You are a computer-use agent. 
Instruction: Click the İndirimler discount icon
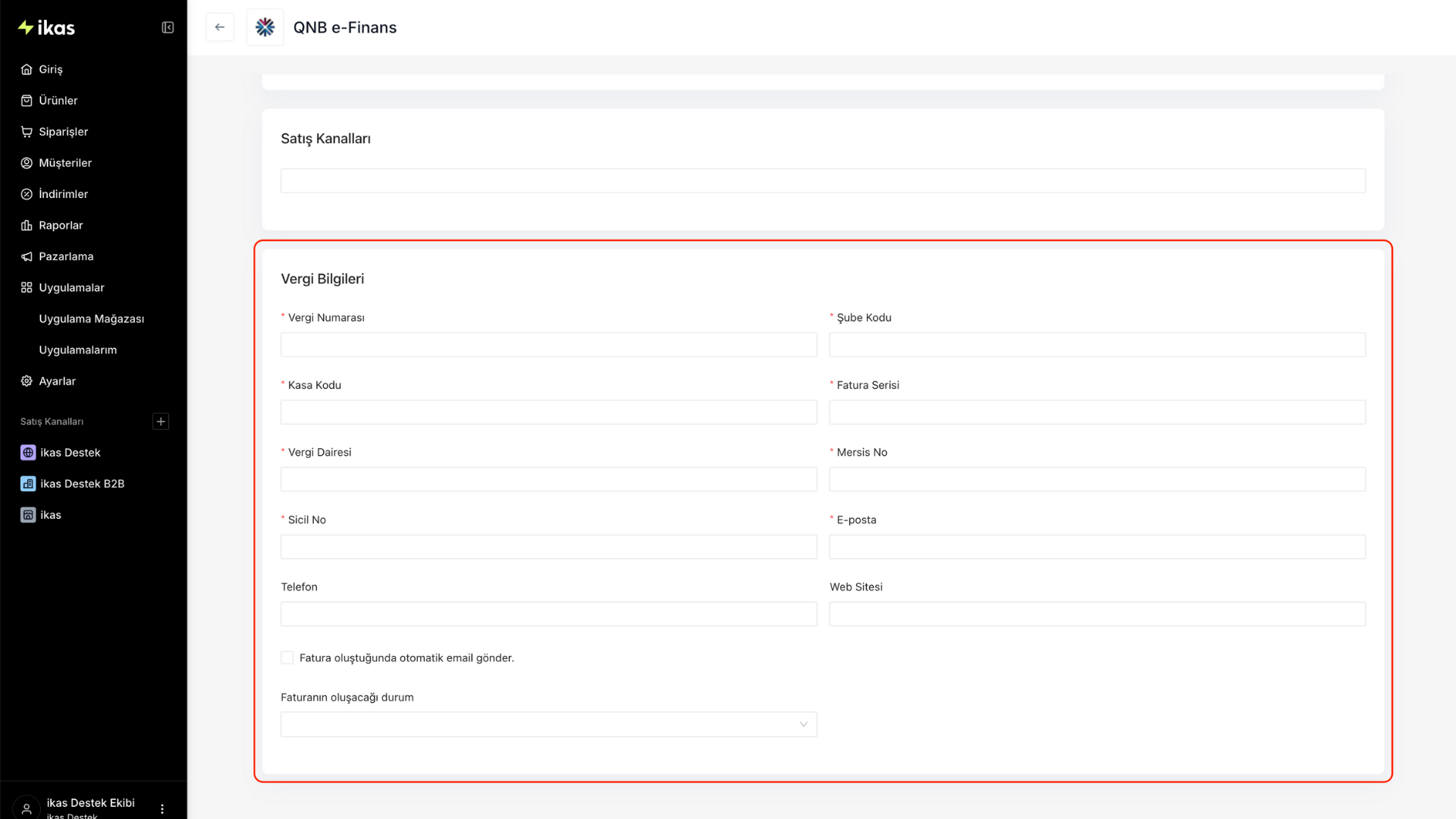click(27, 194)
